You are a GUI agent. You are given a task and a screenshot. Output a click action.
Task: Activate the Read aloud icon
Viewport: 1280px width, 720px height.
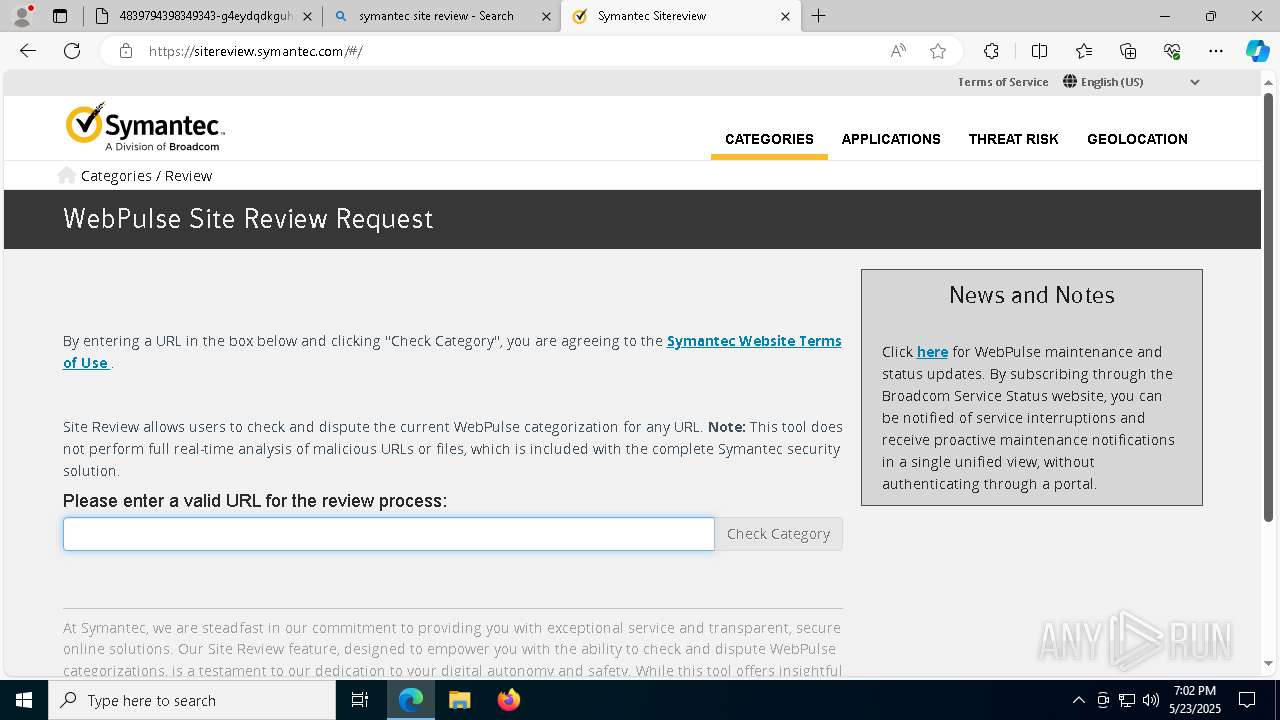click(x=898, y=51)
